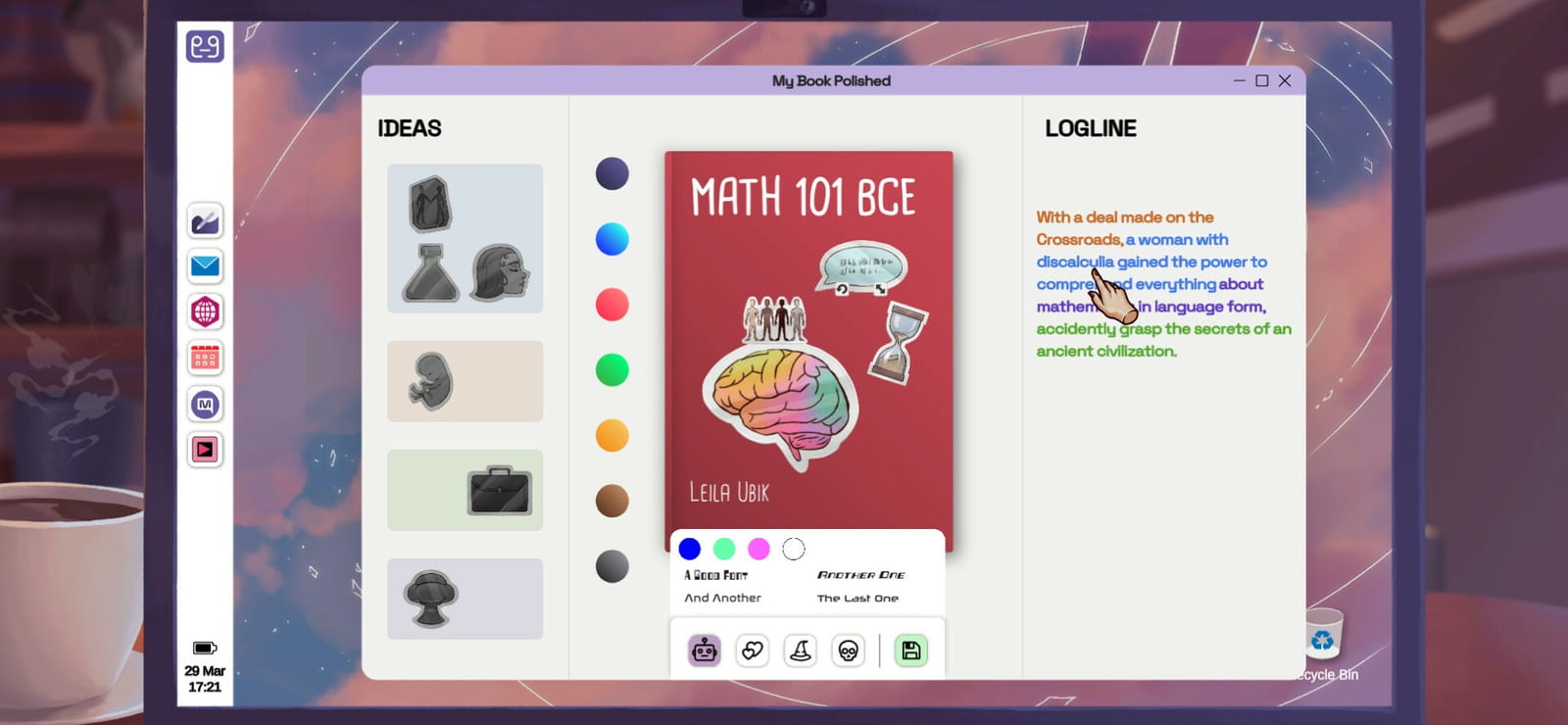Open the mail app in sidebar
1568x725 pixels.
point(205,266)
